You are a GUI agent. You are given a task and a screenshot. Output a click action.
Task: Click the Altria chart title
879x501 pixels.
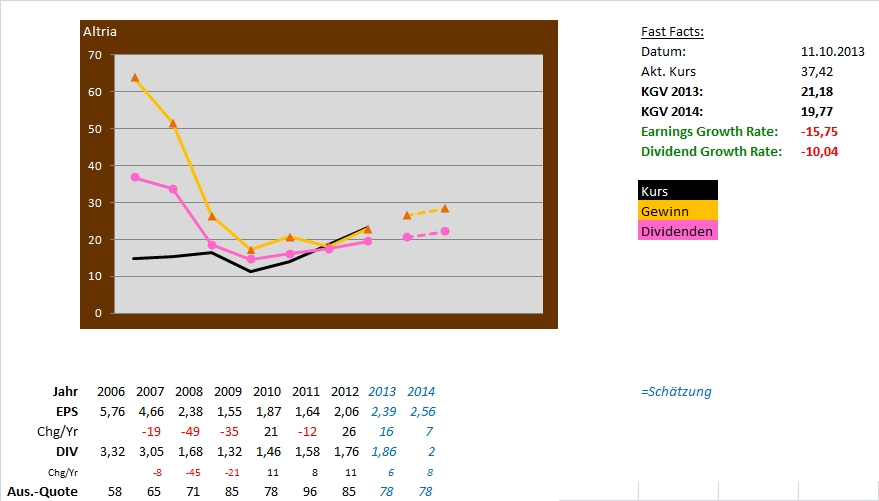100,31
